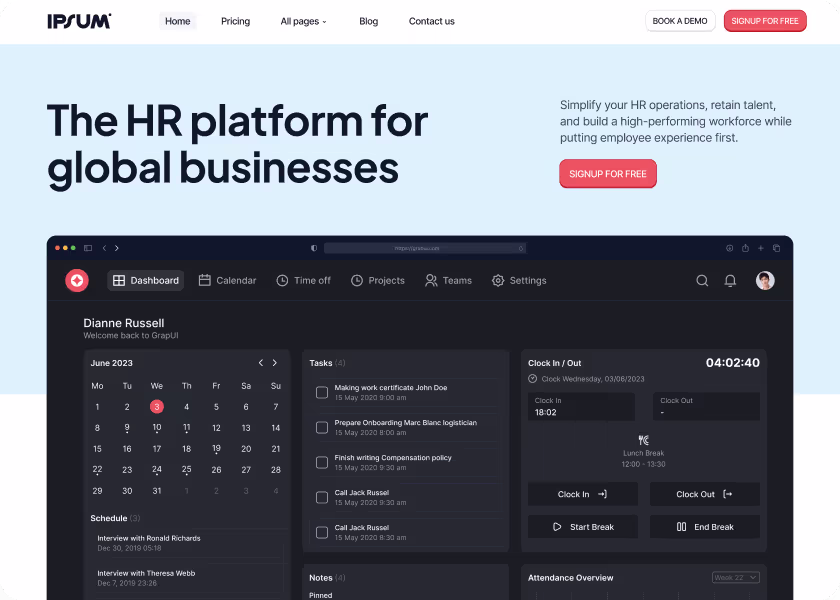Click the browser address bar
Viewport: 840px width, 600px height.
425,248
